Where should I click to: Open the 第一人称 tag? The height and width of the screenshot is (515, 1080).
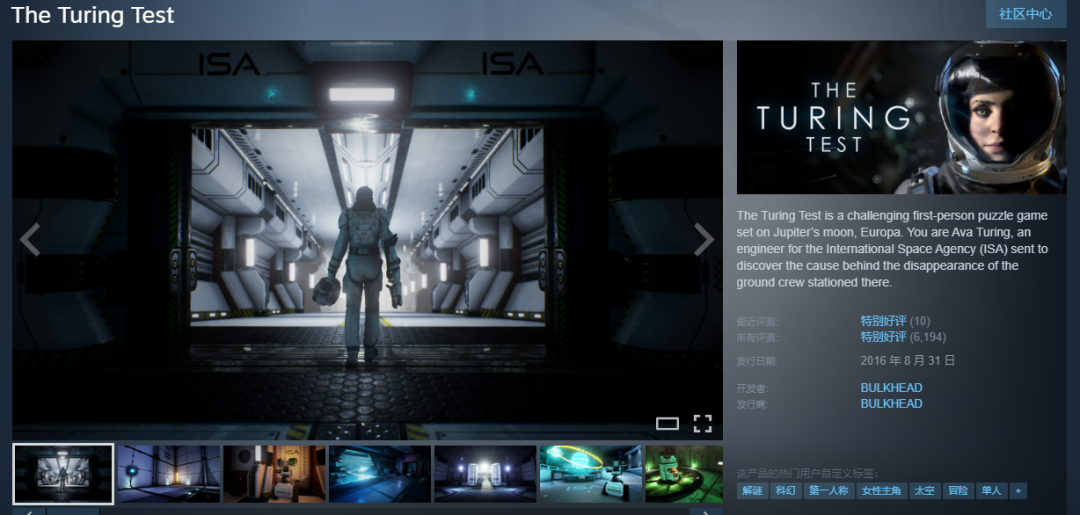coord(828,491)
